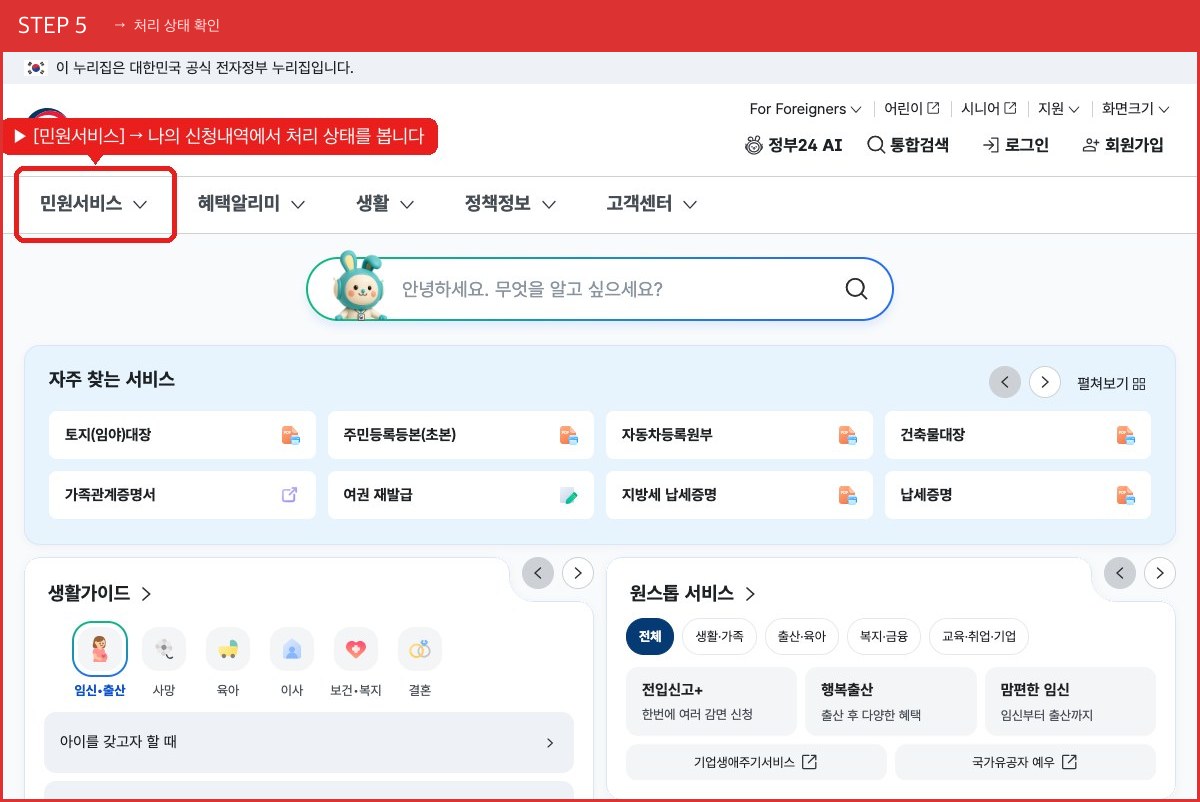Expand 아이를 갖고자 할 때 item
1200x802 pixels.
click(x=309, y=742)
